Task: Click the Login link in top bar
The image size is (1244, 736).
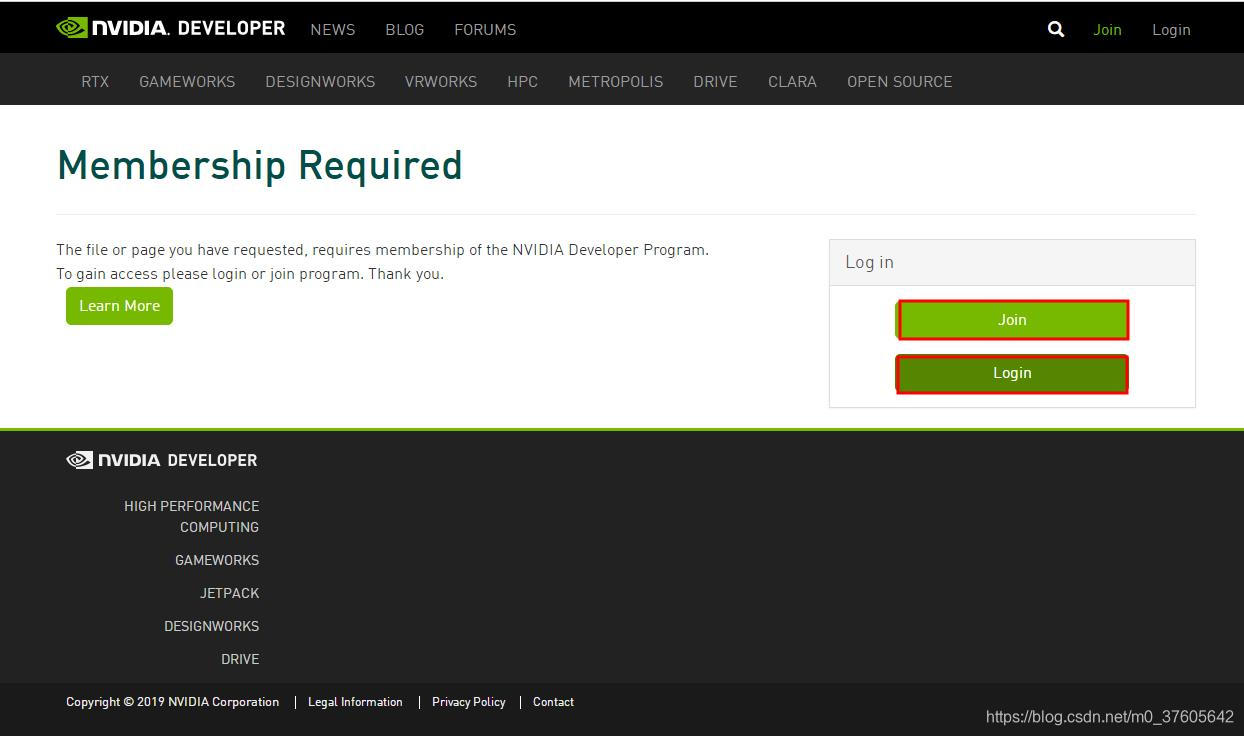Action: click(x=1171, y=30)
